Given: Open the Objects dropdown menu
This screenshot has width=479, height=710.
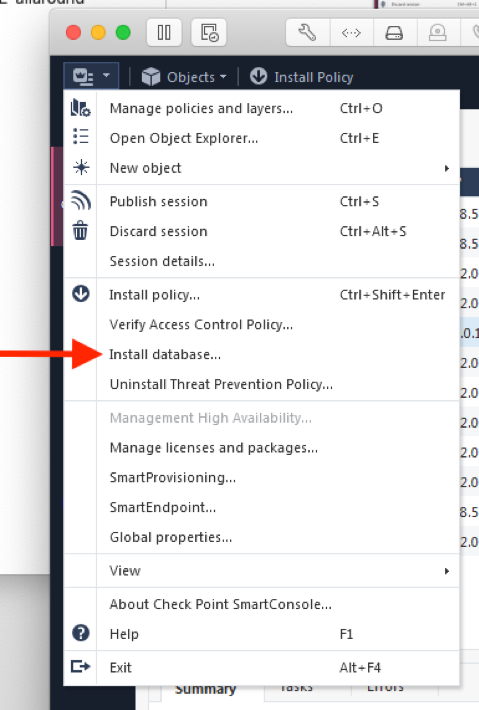Looking at the screenshot, I should (184, 77).
